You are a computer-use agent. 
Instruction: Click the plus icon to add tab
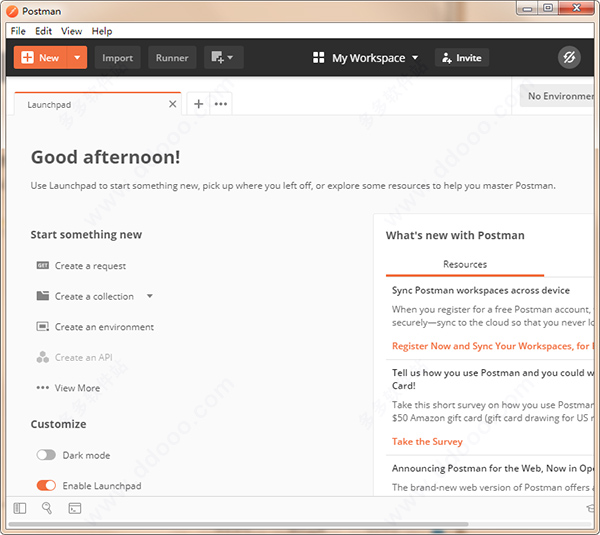198,104
